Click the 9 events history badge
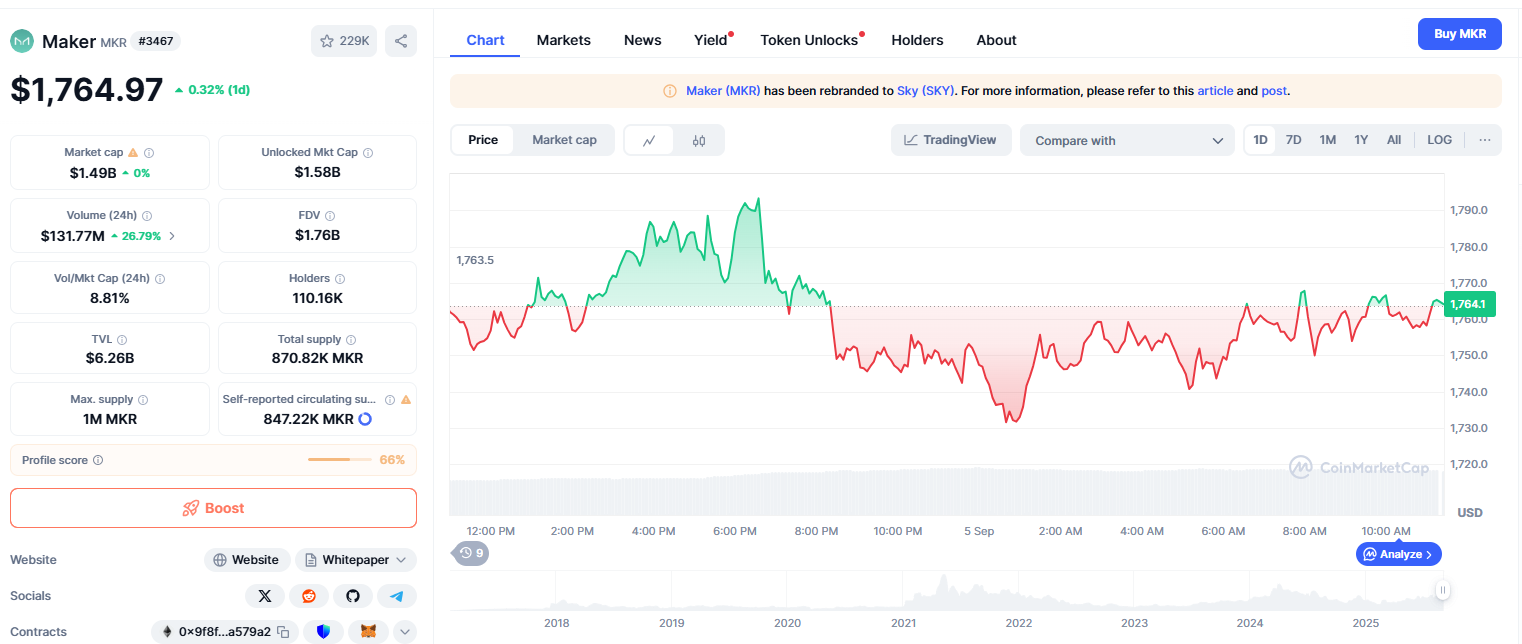 click(x=471, y=553)
